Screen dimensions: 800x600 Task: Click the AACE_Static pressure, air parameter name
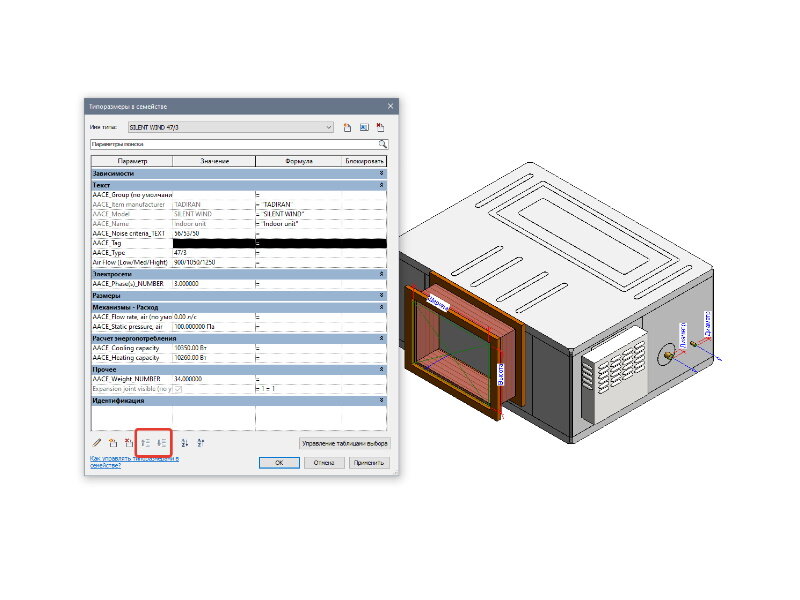pyautogui.click(x=128, y=327)
